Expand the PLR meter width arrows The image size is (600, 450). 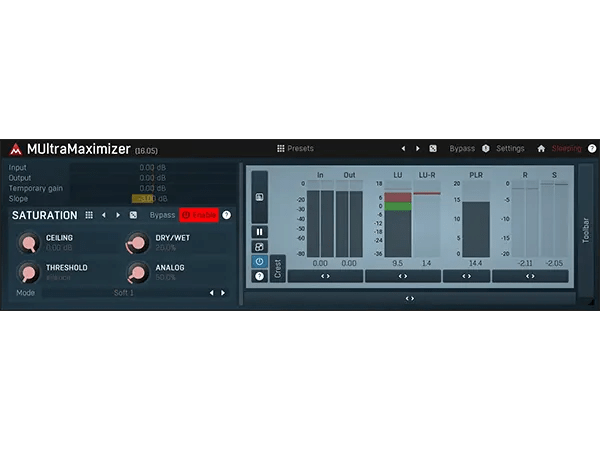(x=466, y=276)
